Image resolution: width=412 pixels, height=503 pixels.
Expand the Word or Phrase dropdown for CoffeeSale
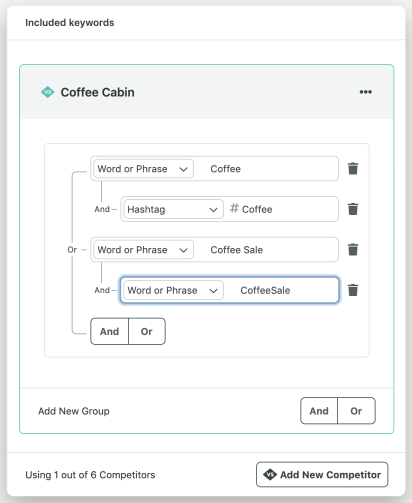[173, 290]
